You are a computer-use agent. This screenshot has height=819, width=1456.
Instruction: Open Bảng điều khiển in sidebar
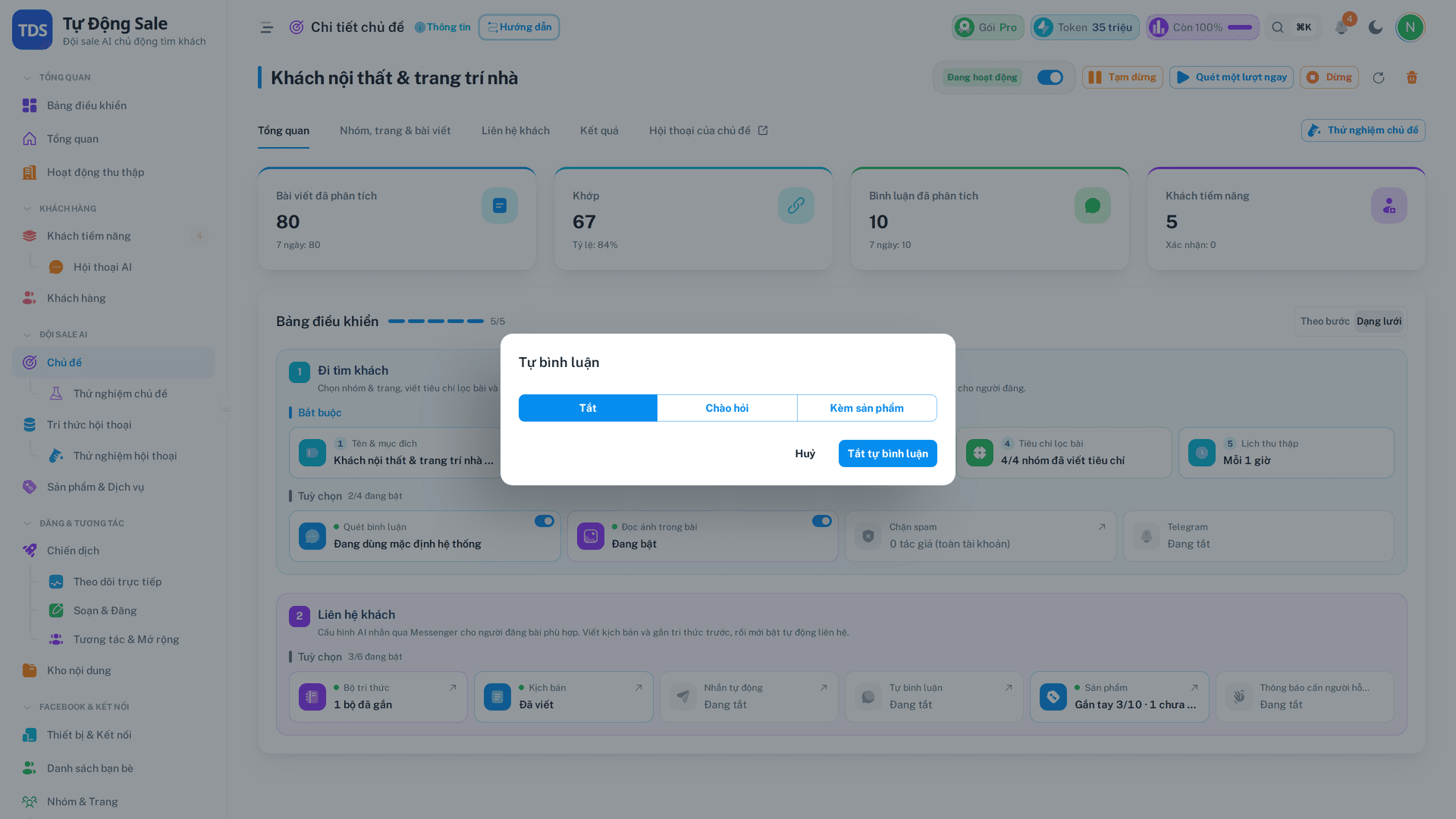[x=114, y=105]
